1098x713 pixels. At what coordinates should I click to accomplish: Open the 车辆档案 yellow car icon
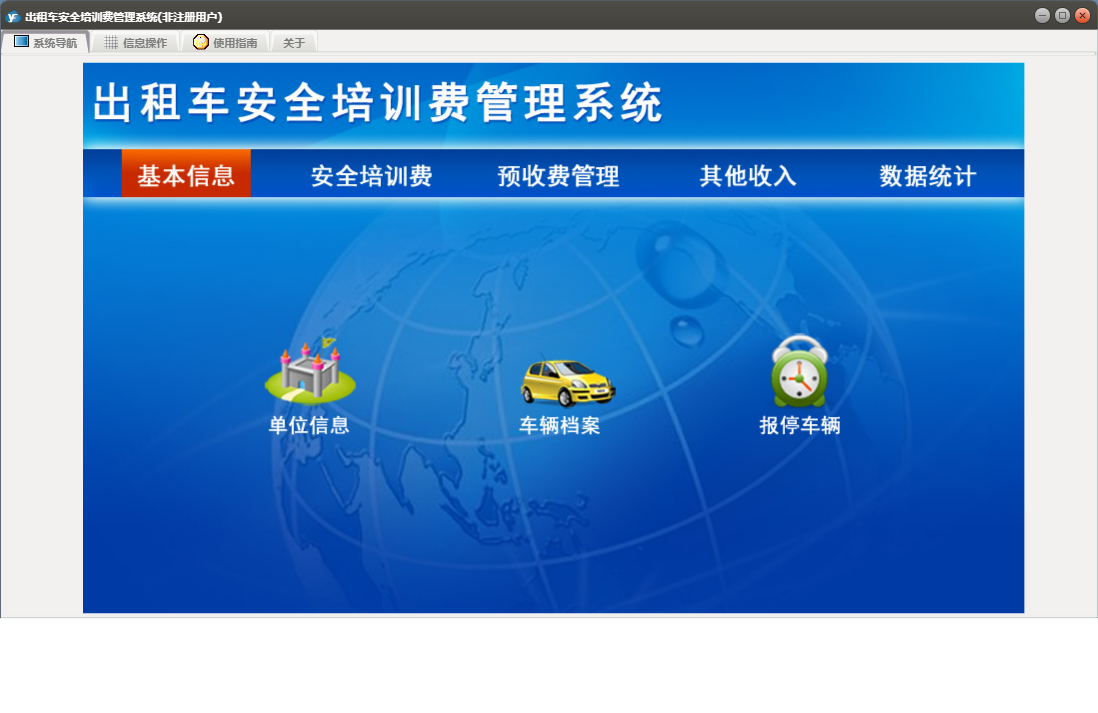(568, 383)
